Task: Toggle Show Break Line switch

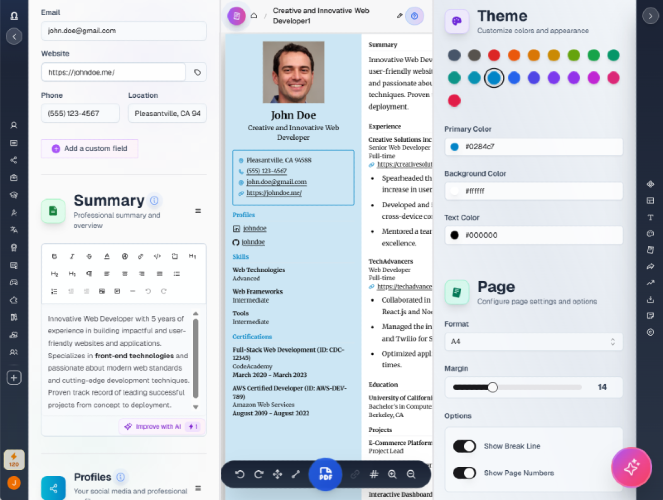Action: click(464, 446)
